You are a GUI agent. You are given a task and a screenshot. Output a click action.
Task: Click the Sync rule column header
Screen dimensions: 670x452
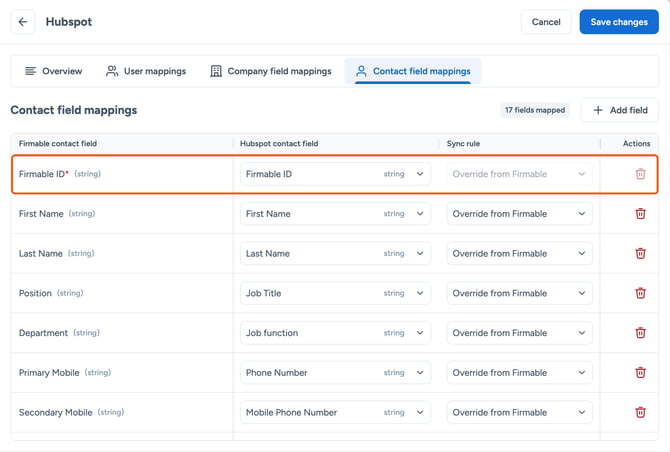coord(463,144)
